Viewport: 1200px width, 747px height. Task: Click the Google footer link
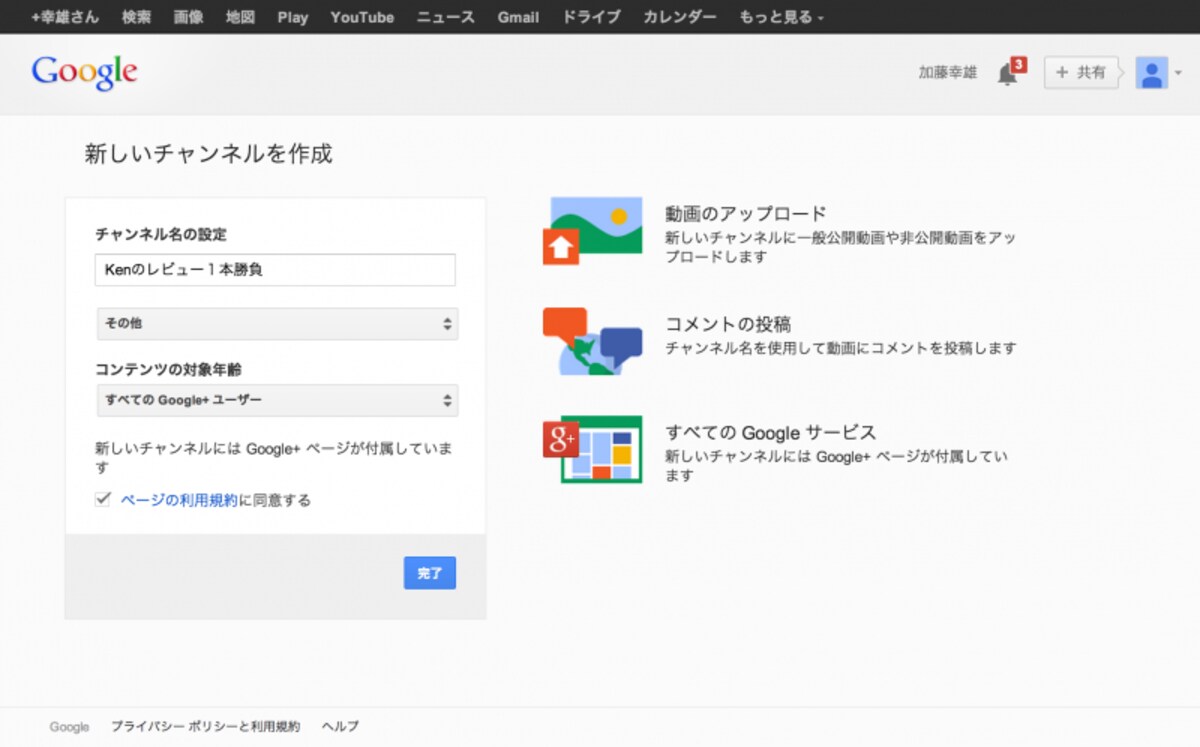(x=69, y=727)
